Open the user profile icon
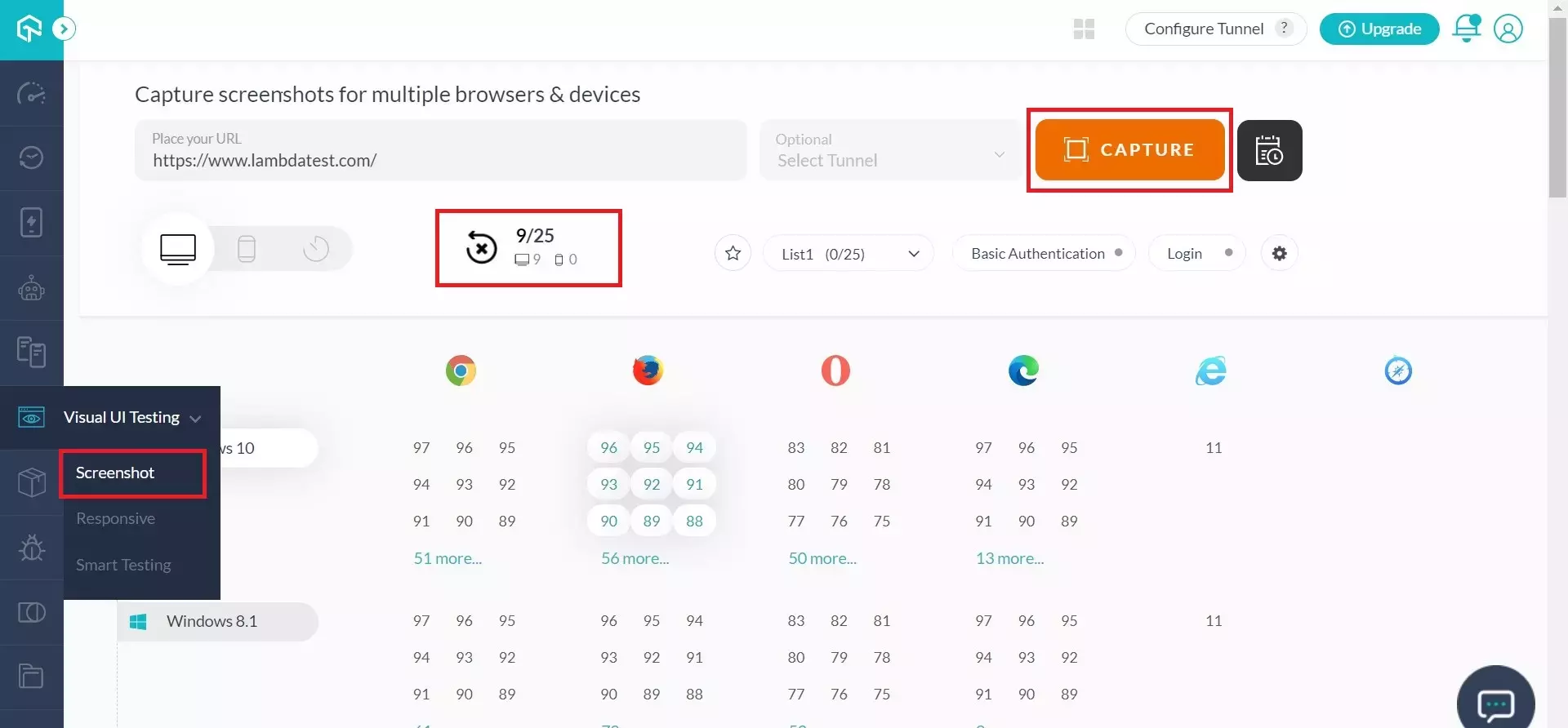Image resolution: width=1568 pixels, height=728 pixels. 1508,29
